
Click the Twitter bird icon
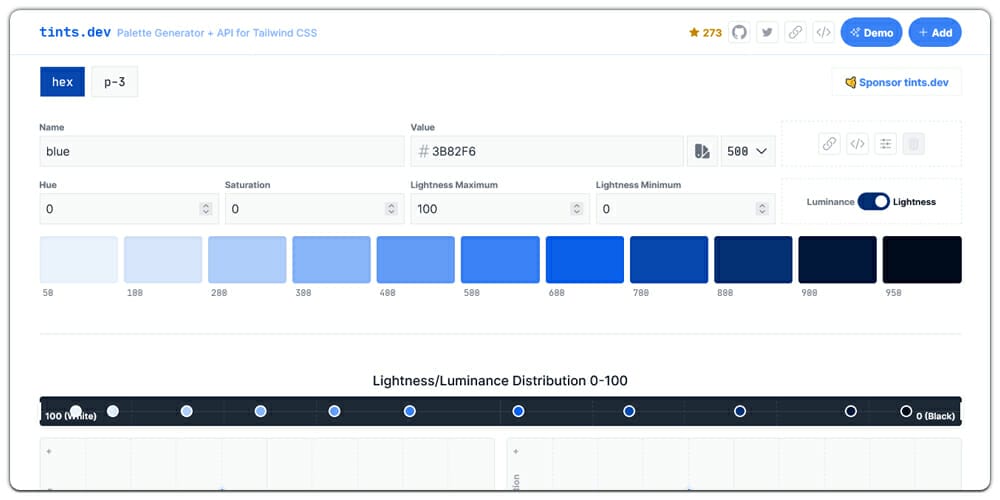pyautogui.click(x=767, y=32)
